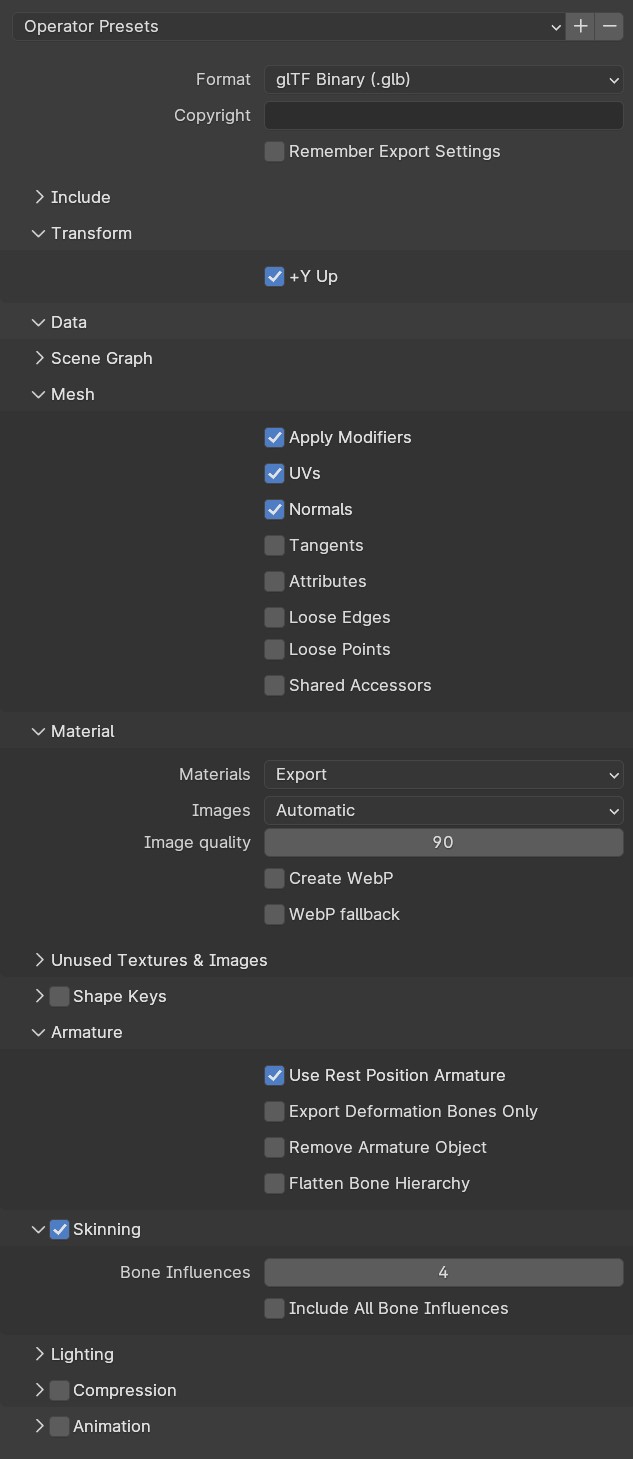Toggle the Shape Keys panel checkbox
The image size is (633, 1459).
pos(60,996)
